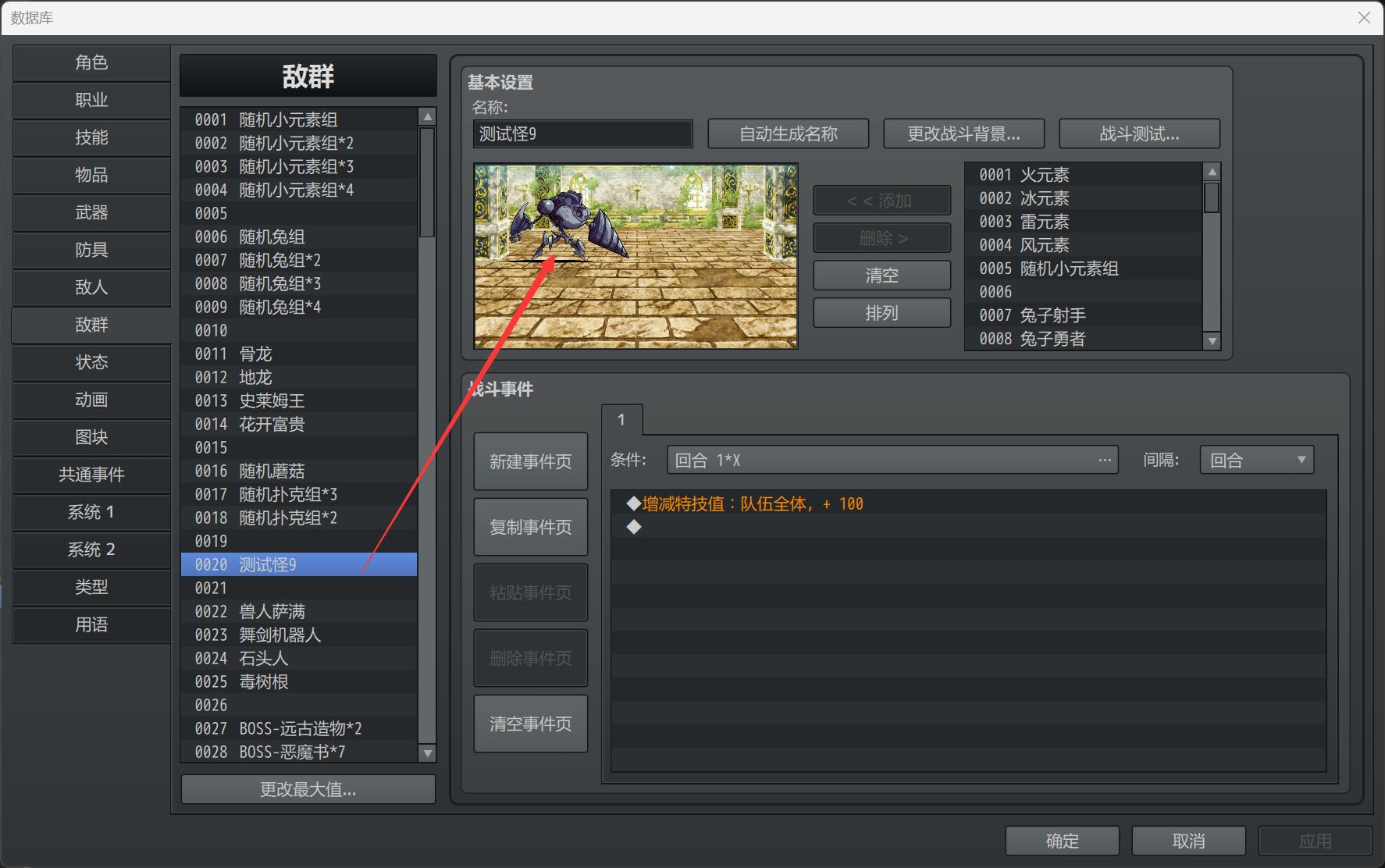Viewport: 1385px width, 868px height.
Task: Confirm with the 确定 button
Action: pos(1063,841)
